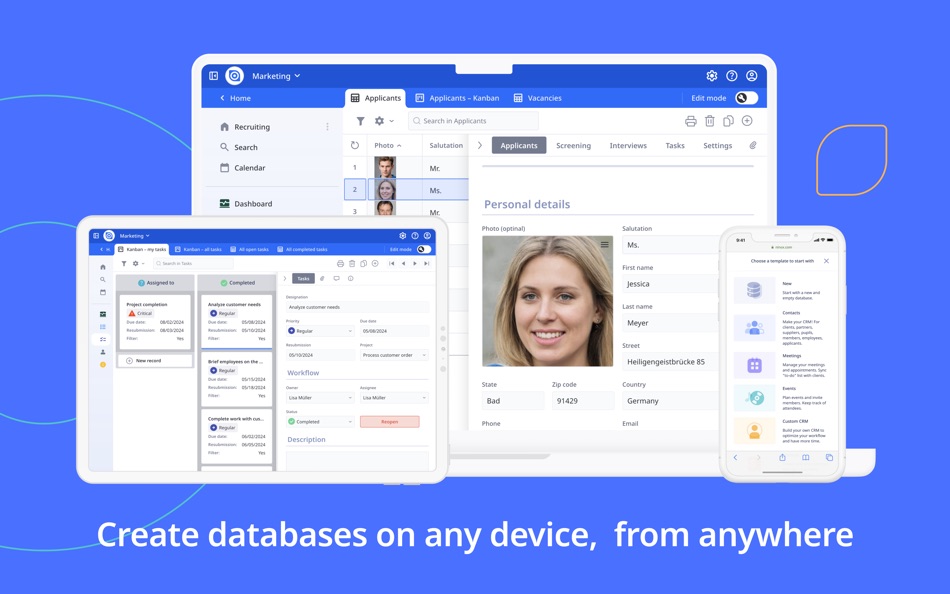The height and width of the screenshot is (594, 950).
Task: Open user account icon on laptop
Action: point(752,76)
